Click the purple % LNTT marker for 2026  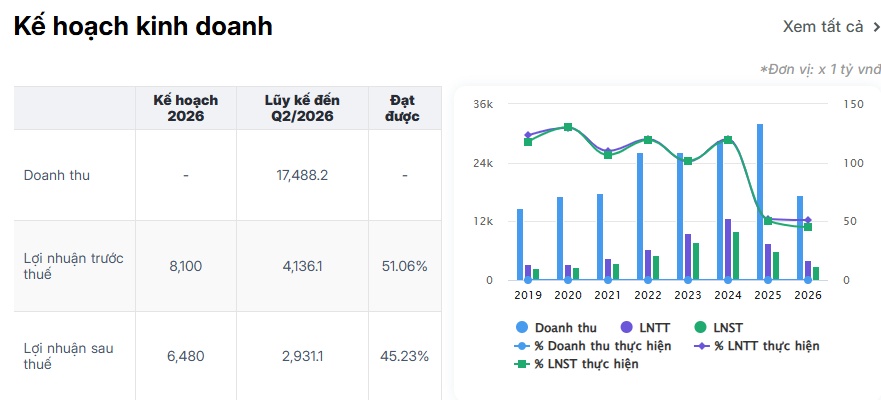click(808, 220)
